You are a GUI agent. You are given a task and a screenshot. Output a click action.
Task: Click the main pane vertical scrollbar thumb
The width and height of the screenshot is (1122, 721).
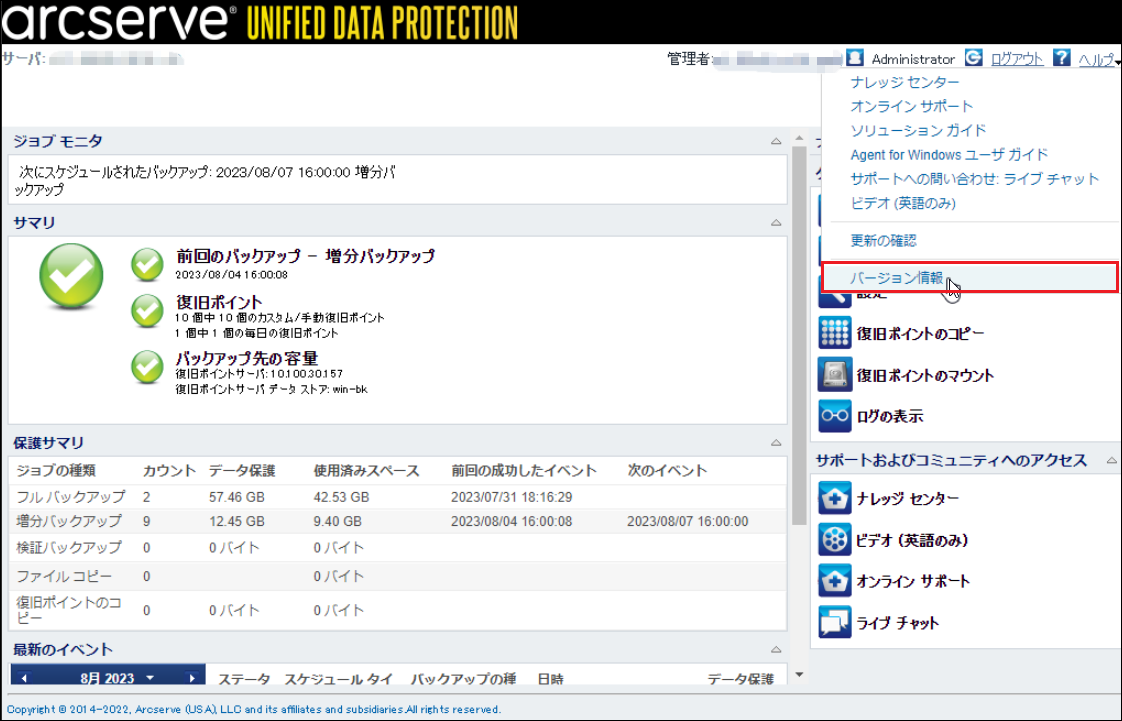click(799, 336)
